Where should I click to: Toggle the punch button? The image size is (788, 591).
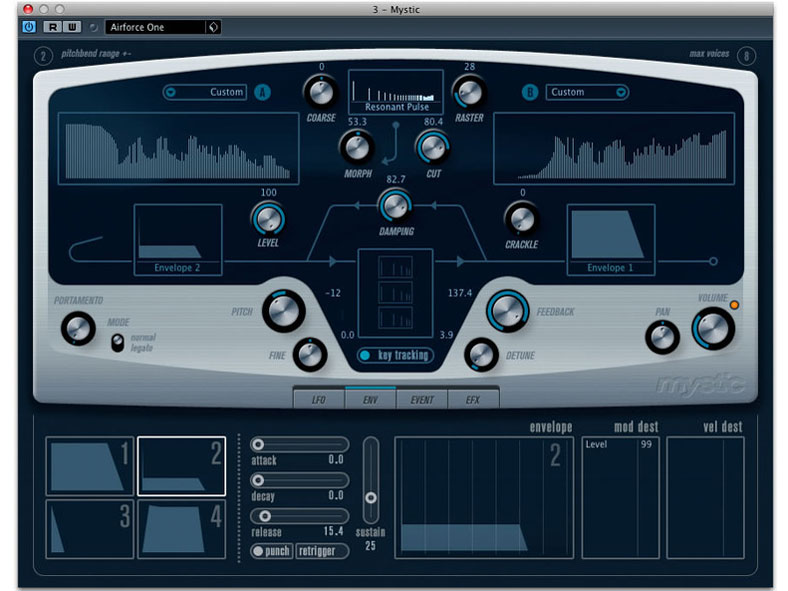click(x=272, y=551)
